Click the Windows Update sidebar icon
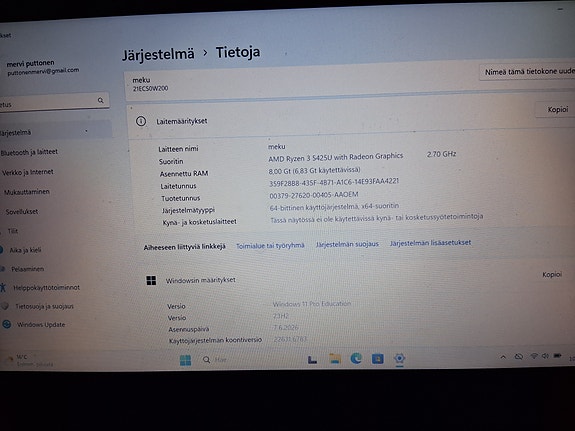575x431 pixels. pyautogui.click(x=6, y=324)
